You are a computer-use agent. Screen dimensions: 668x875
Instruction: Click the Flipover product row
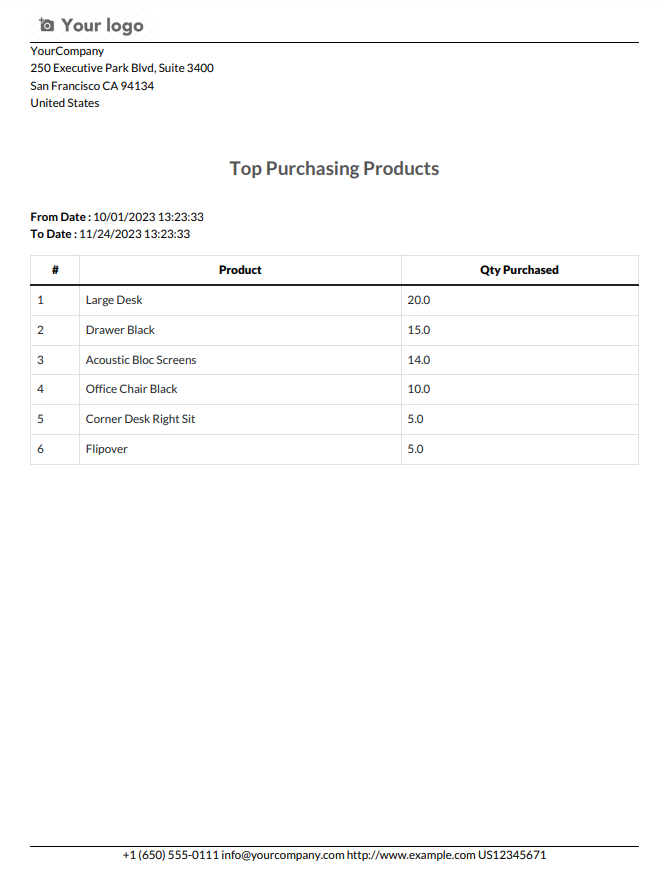pos(334,449)
